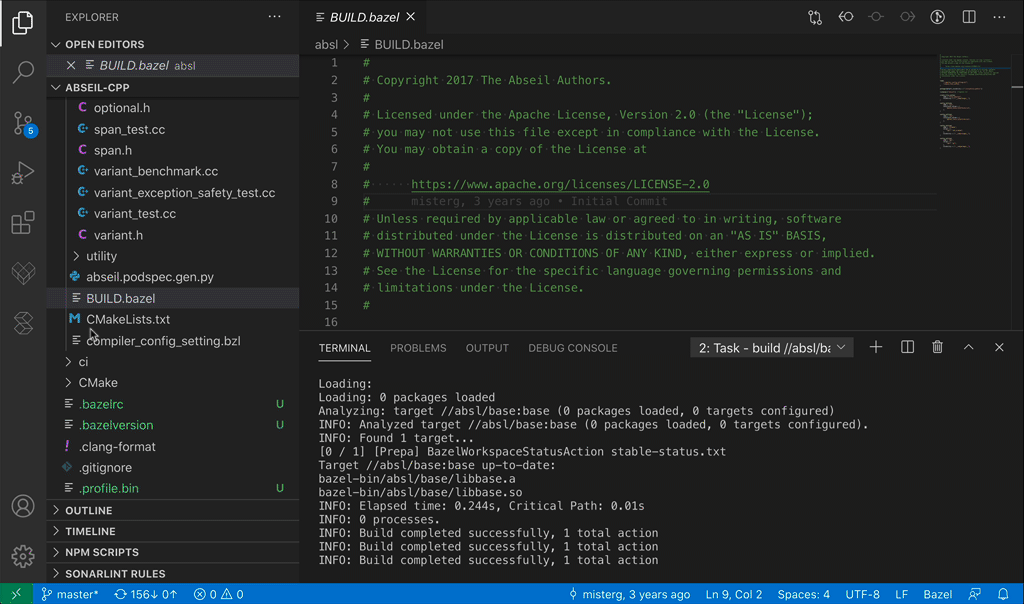This screenshot has width=1024, height=604.
Task: Open CMakeLists.txt file
Action: (x=128, y=319)
